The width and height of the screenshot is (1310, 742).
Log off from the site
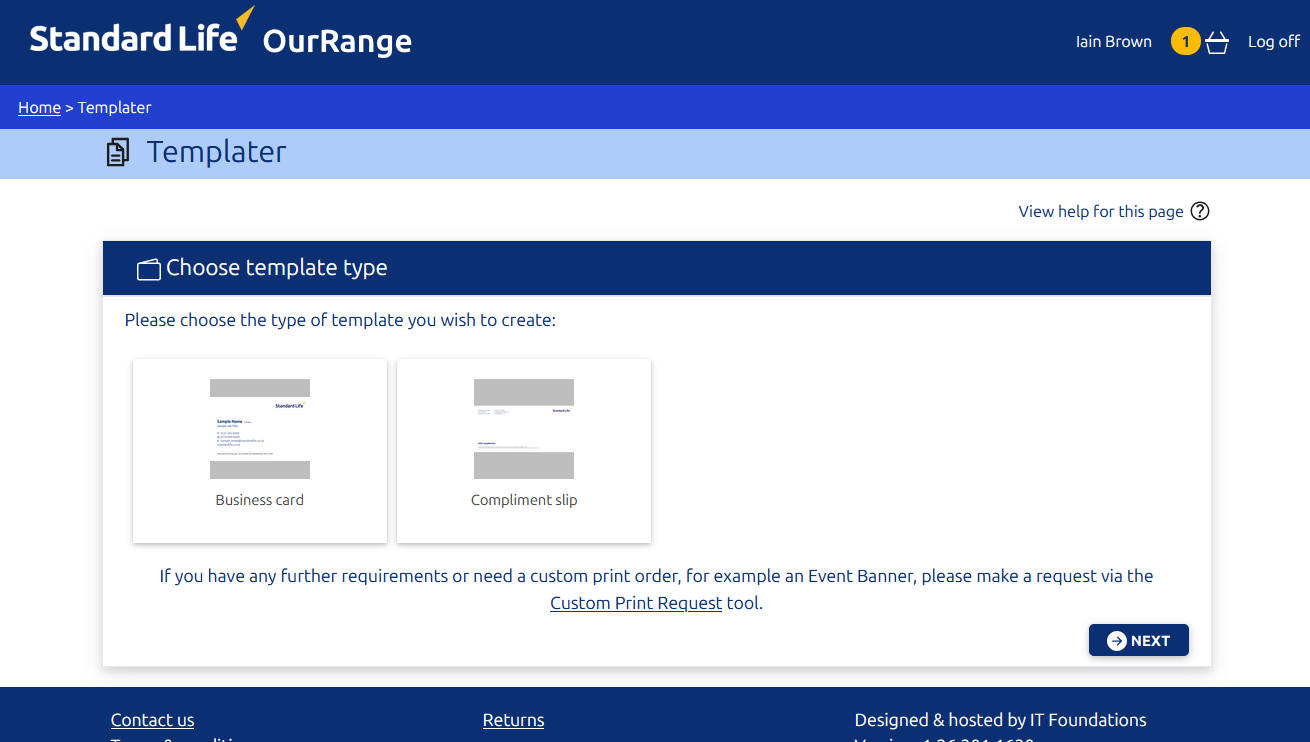click(x=1273, y=42)
